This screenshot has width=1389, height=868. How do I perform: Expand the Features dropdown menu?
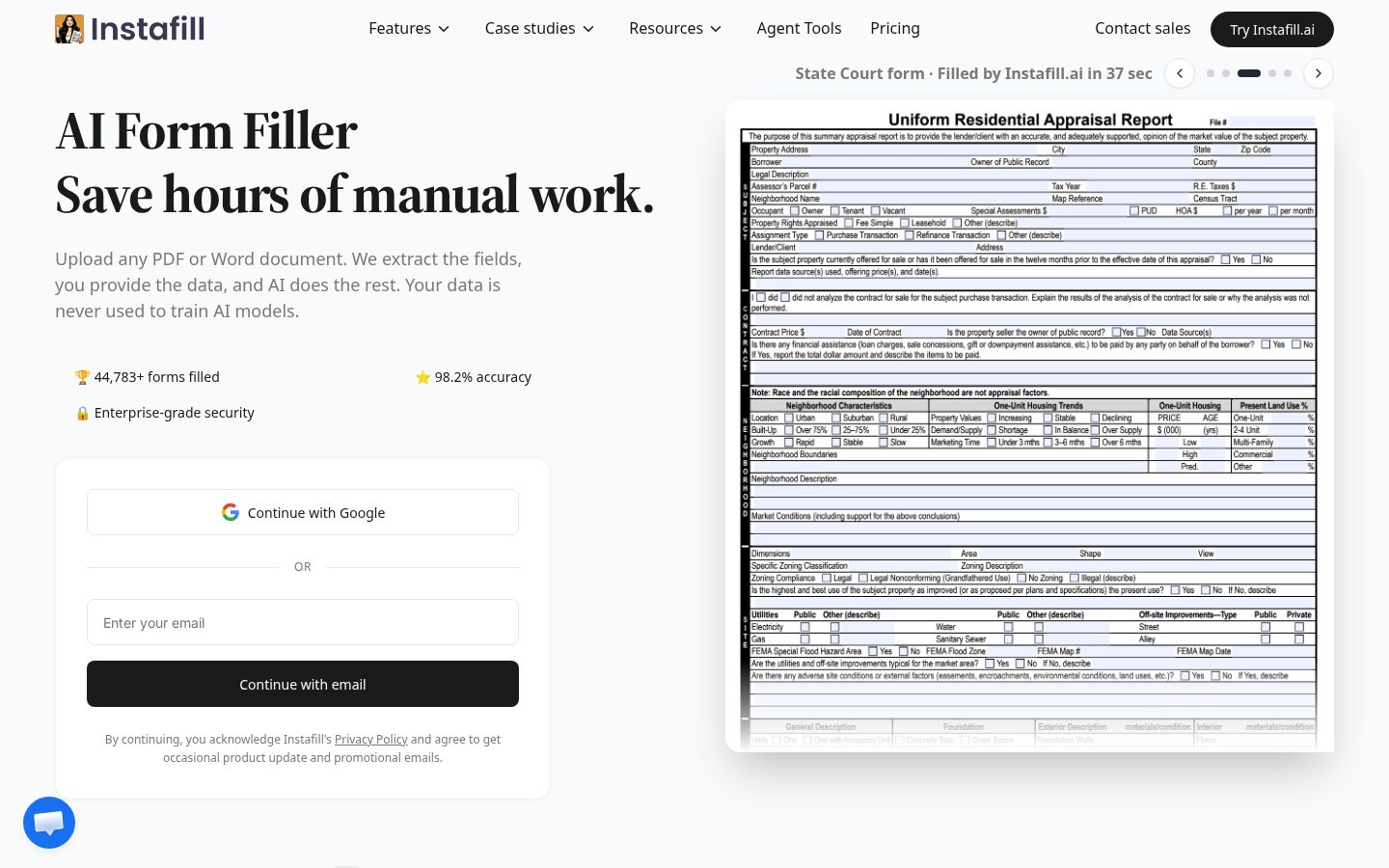pos(409,29)
